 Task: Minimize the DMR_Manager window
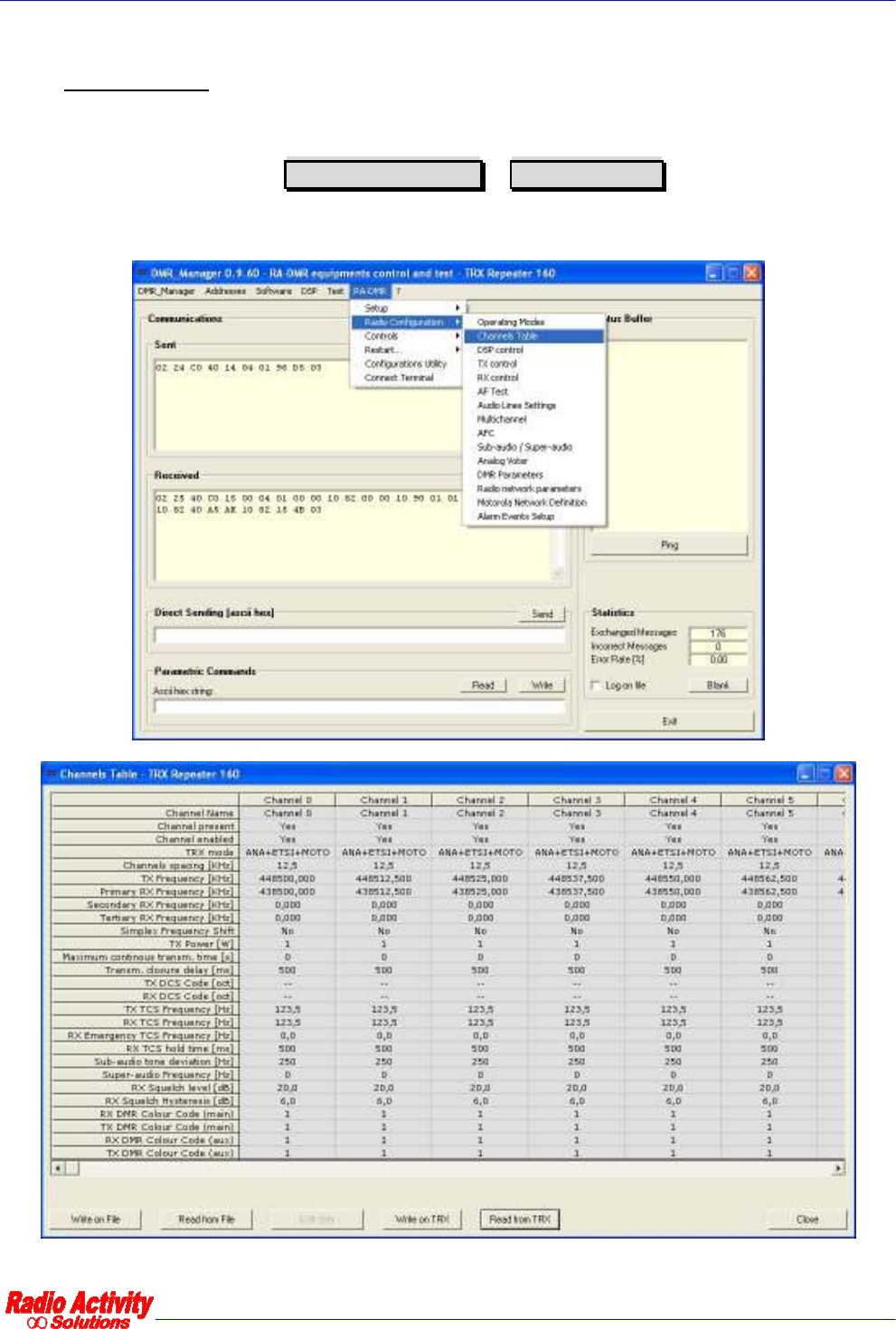[714, 273]
